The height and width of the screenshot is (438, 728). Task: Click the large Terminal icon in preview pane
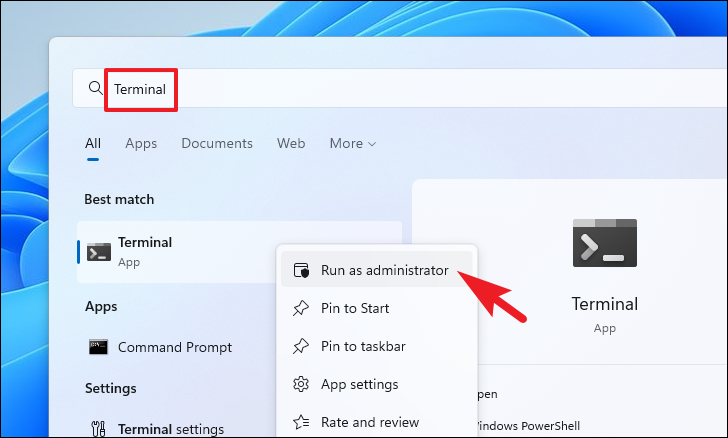604,243
